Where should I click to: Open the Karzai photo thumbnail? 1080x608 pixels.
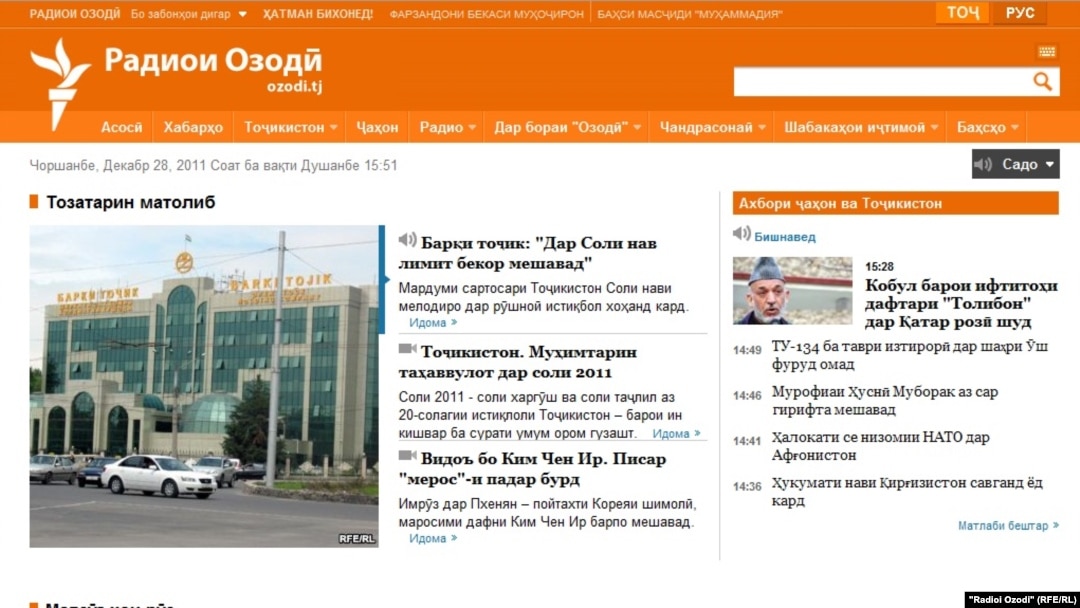click(792, 291)
